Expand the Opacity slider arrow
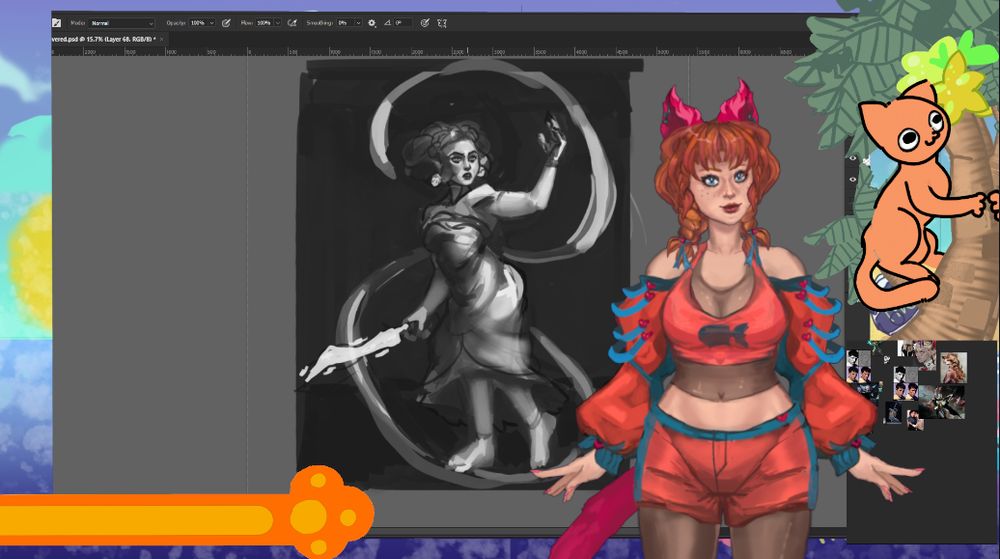 pos(212,23)
